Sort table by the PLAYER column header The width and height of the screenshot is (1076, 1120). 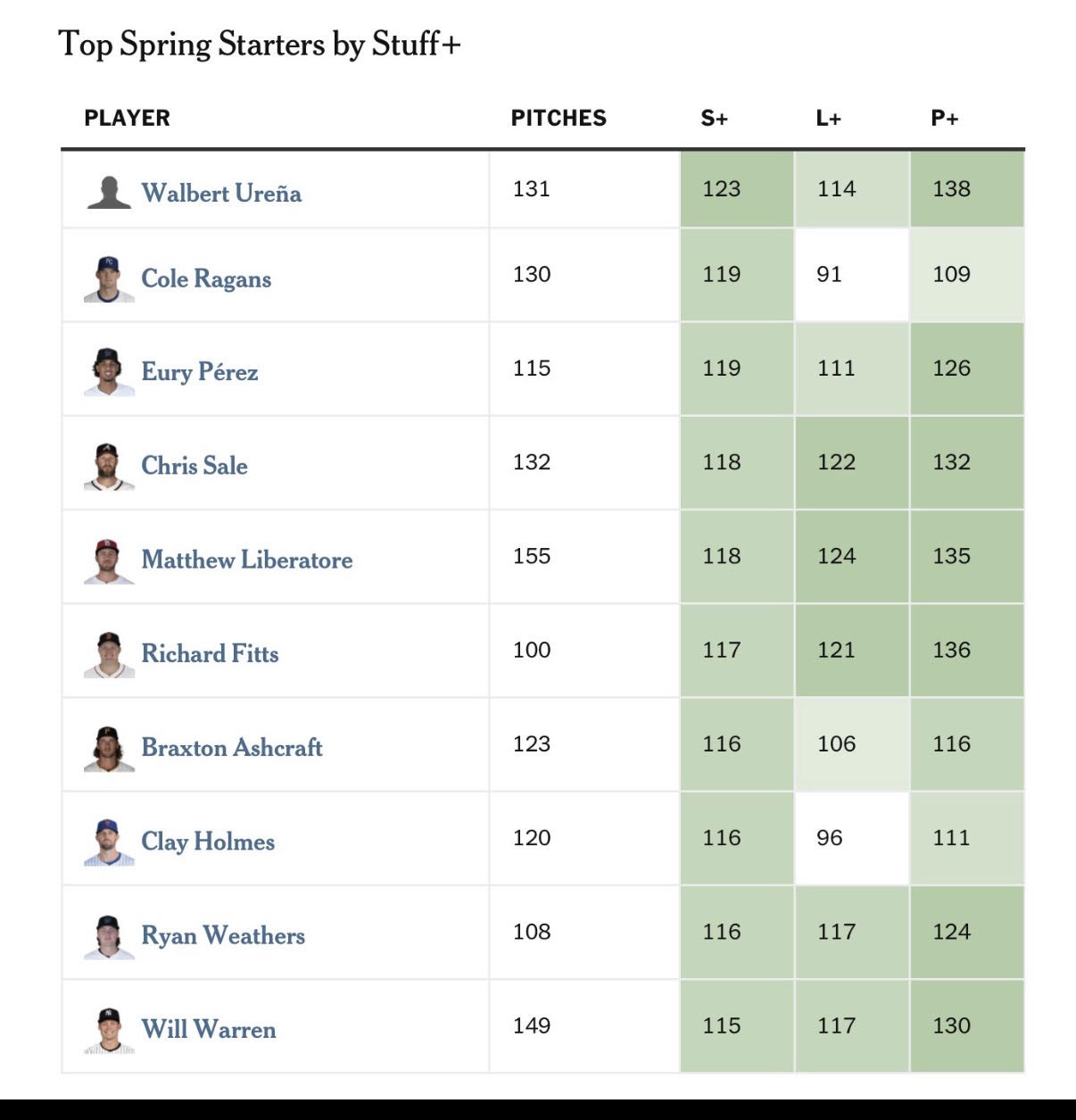pos(127,118)
